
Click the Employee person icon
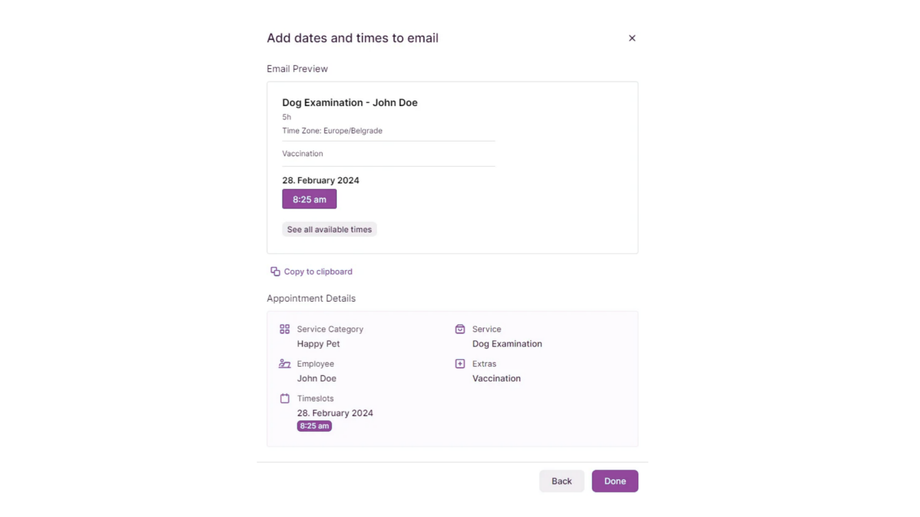[x=285, y=364]
